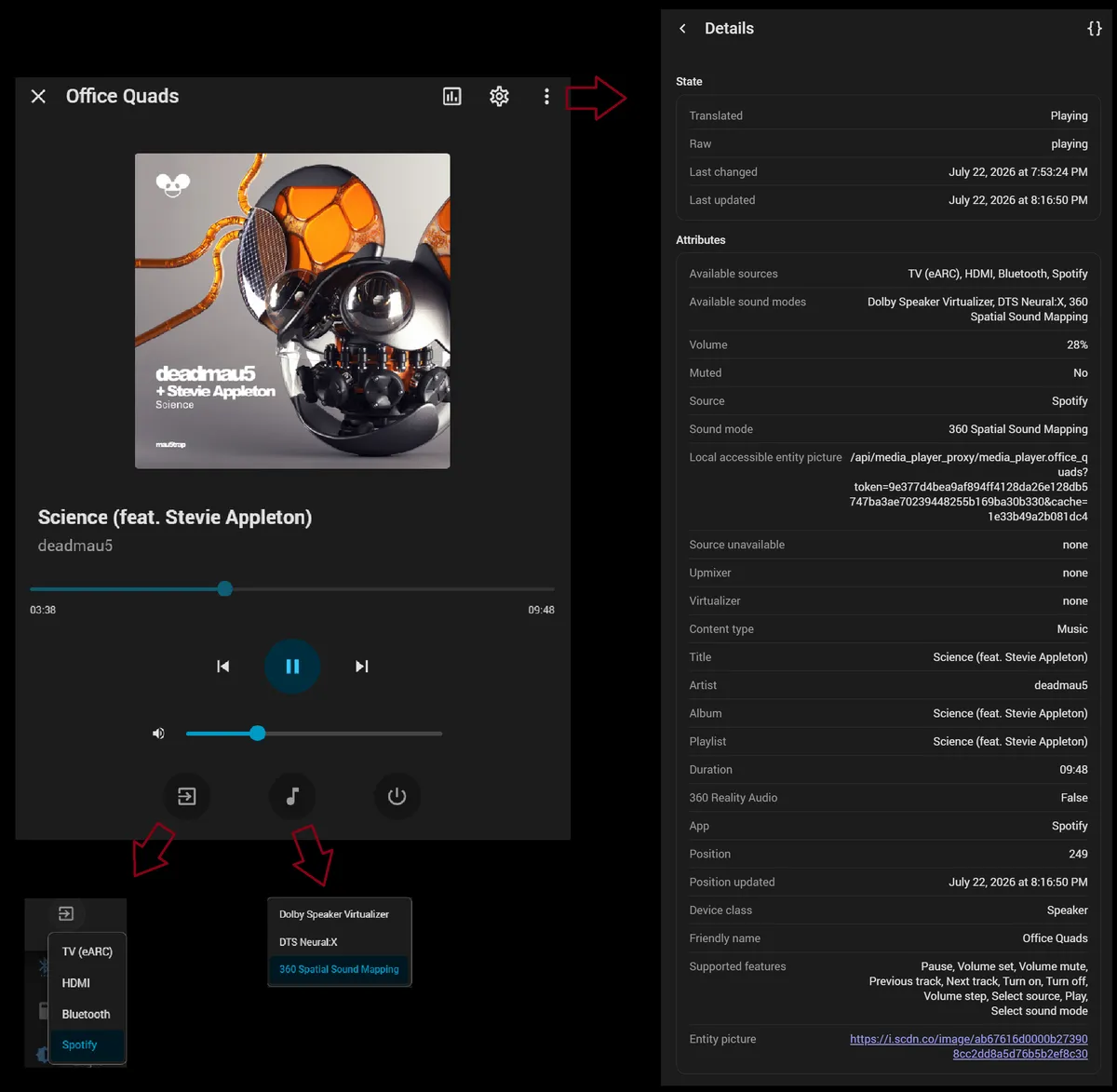Click the Muted value 'No'
The width and height of the screenshot is (1117, 1092).
click(x=1081, y=372)
